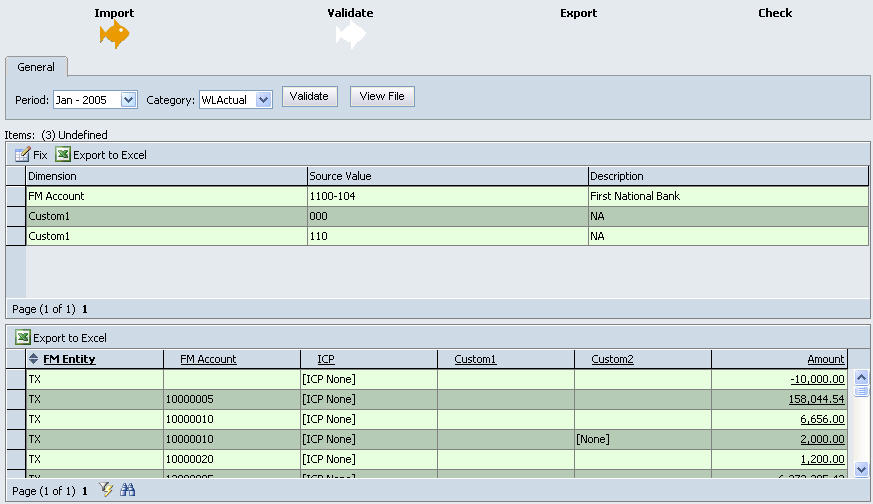The height and width of the screenshot is (504, 873).
Task: Click the upper grid's Excel icon
Action: [63, 154]
